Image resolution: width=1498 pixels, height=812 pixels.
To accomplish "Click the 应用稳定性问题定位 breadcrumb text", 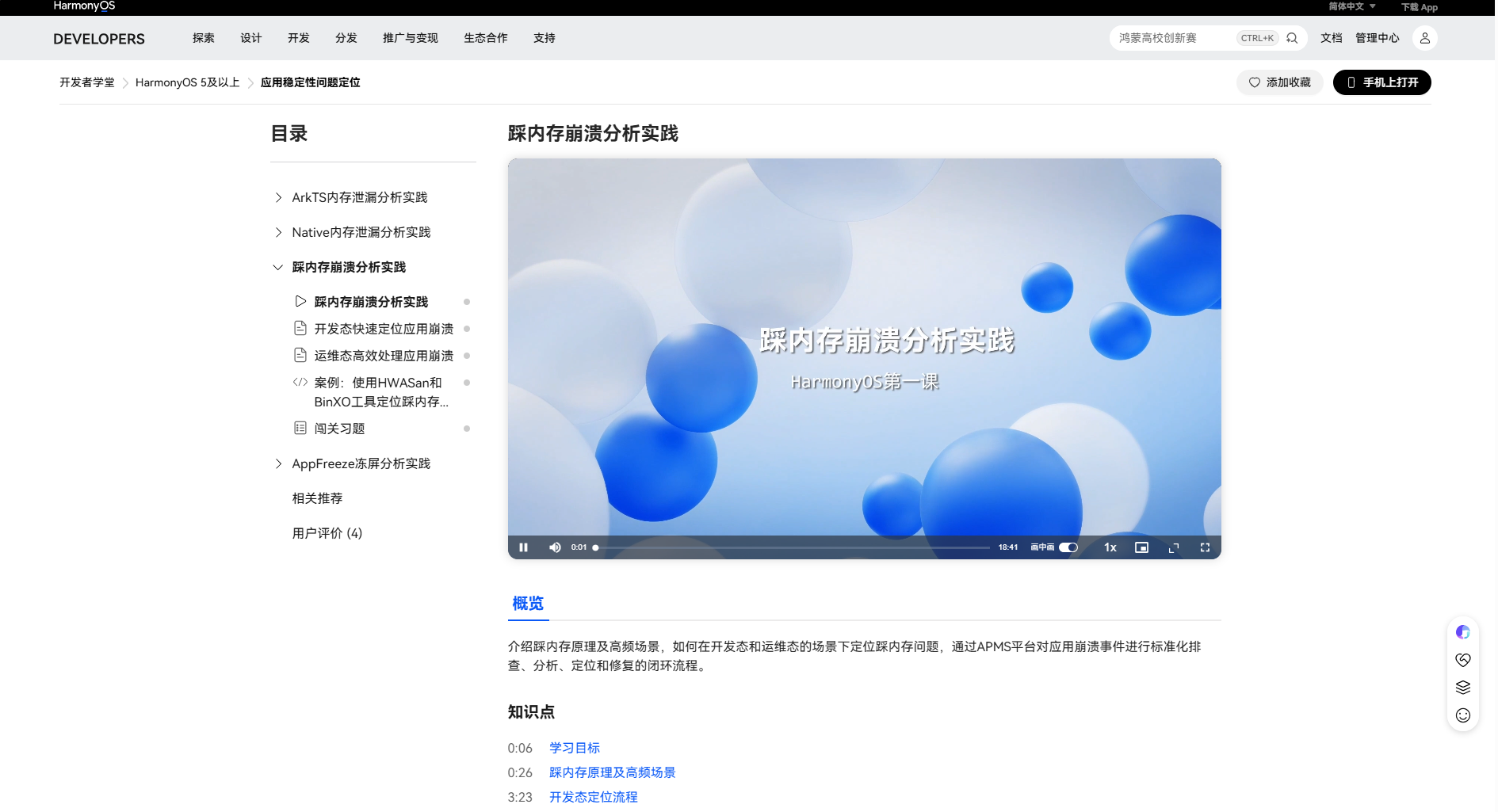I will 311,82.
